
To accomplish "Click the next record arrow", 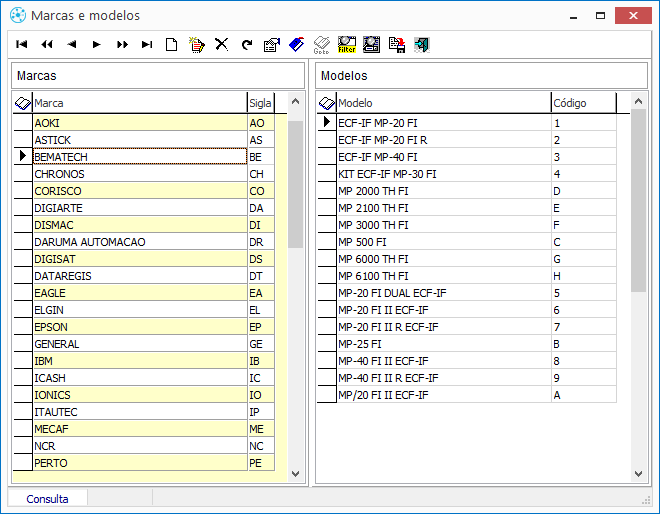I will (x=97, y=44).
